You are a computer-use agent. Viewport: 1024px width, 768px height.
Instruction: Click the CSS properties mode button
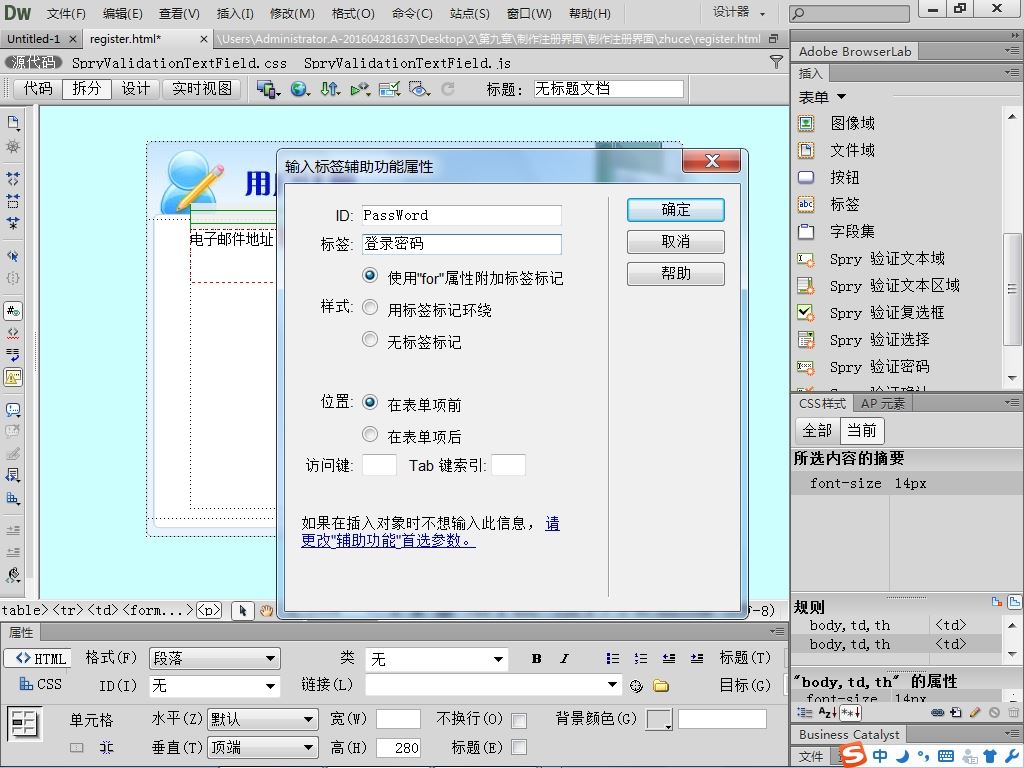point(40,684)
